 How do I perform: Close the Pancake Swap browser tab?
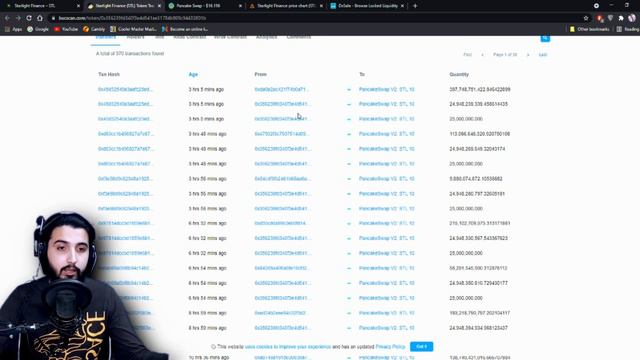240,6
